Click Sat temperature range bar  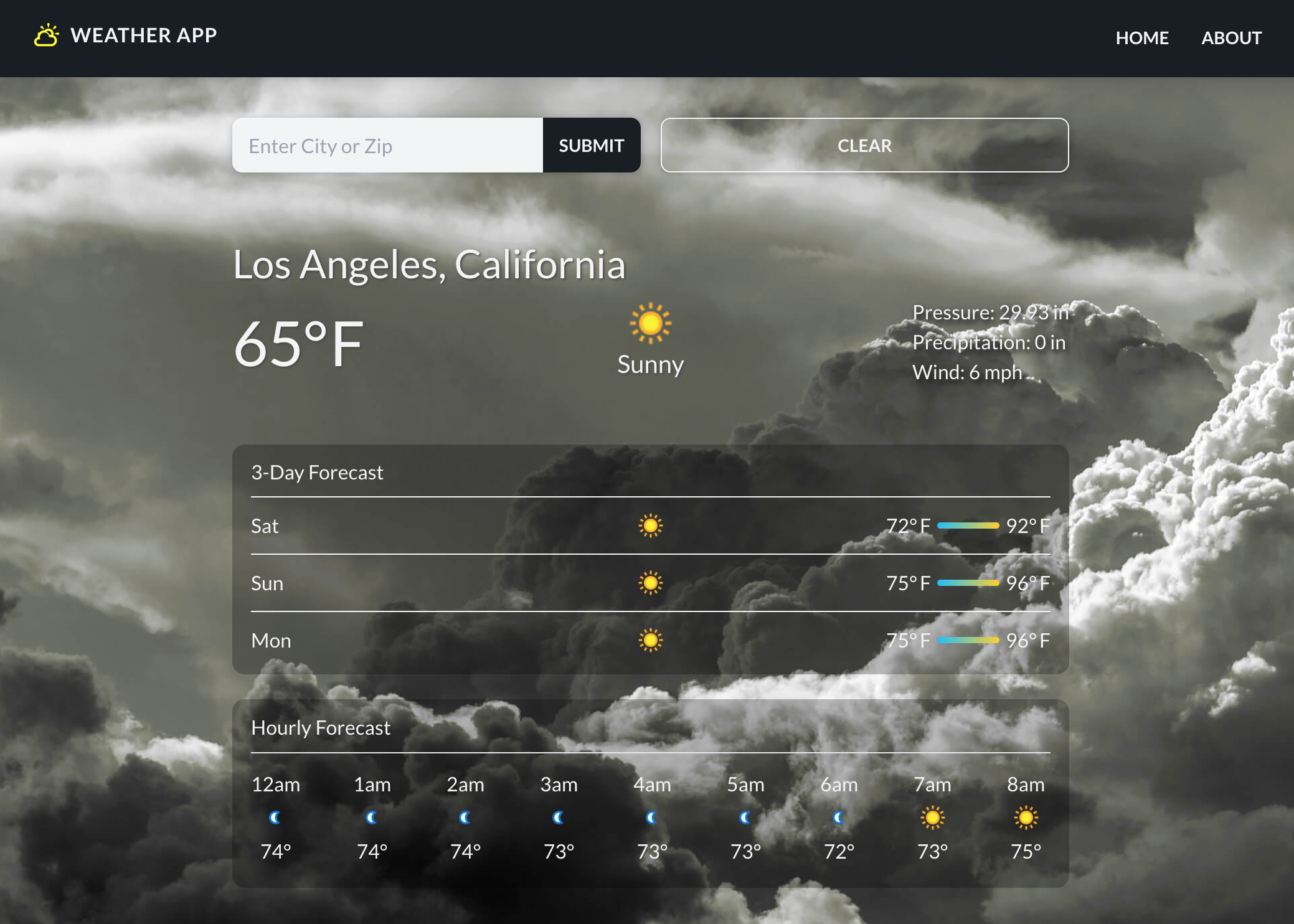point(968,526)
